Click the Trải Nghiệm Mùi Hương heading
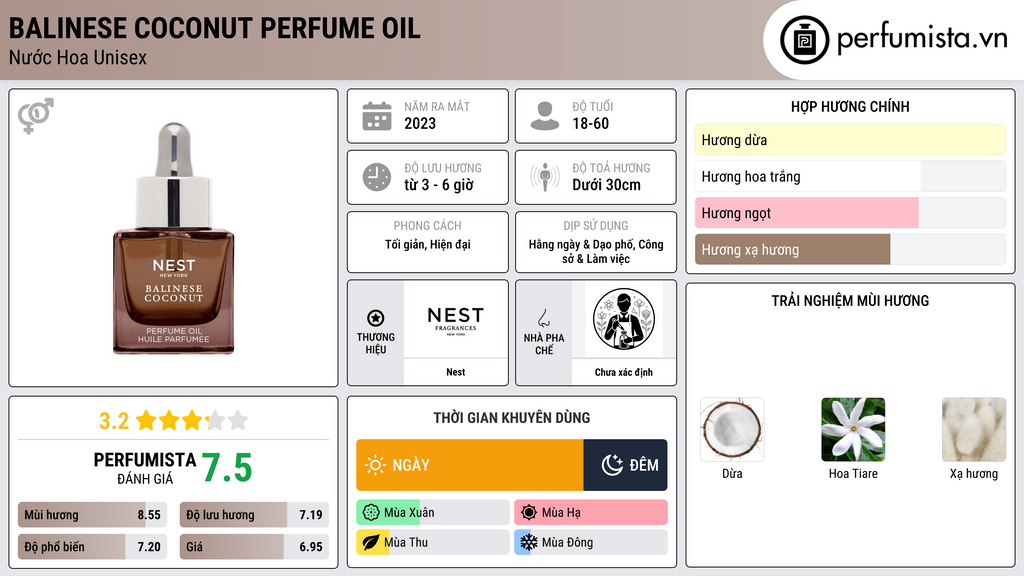 (850, 301)
